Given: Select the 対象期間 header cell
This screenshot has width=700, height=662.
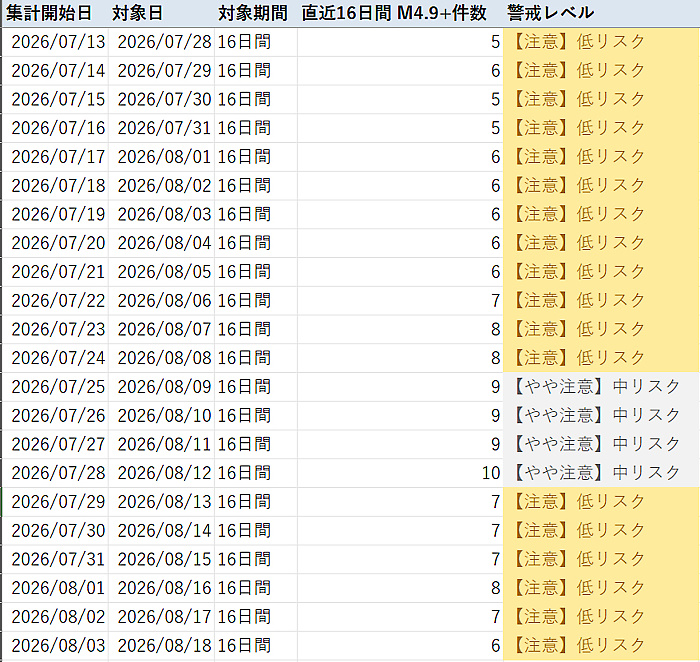Looking at the screenshot, I should [256, 13].
